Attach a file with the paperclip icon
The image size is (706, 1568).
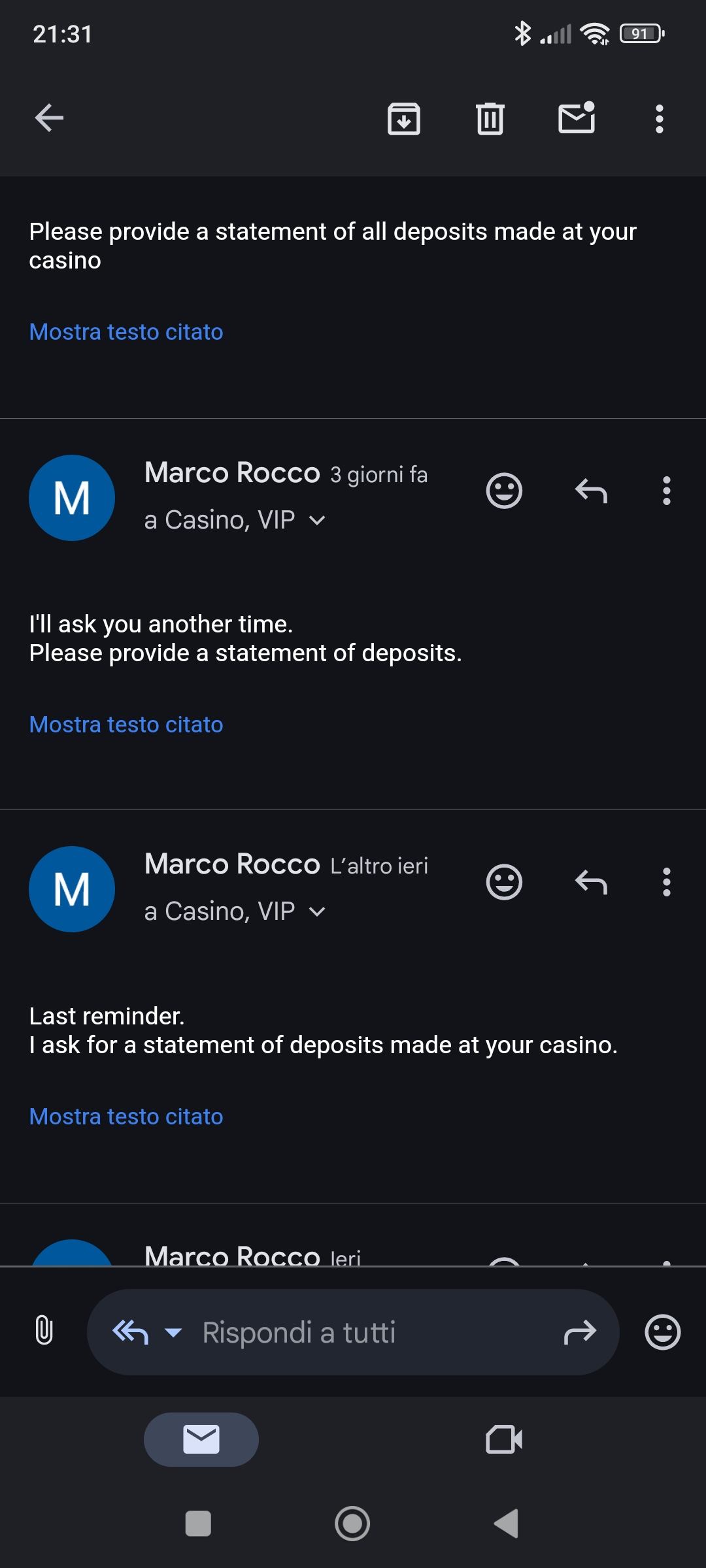[x=44, y=1331]
